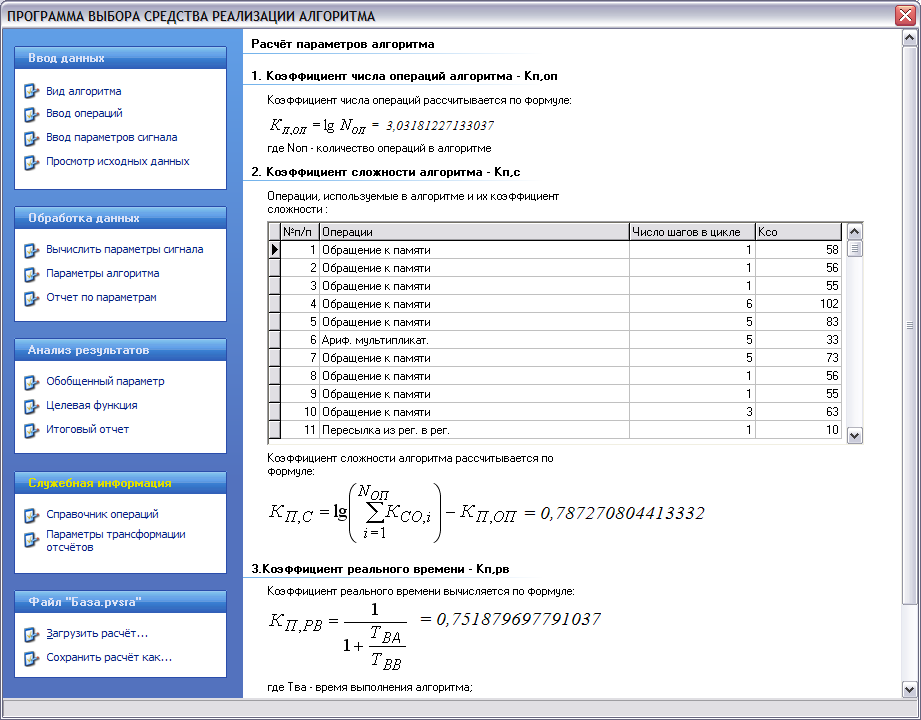Click the row 2 record selector

pos(274,268)
